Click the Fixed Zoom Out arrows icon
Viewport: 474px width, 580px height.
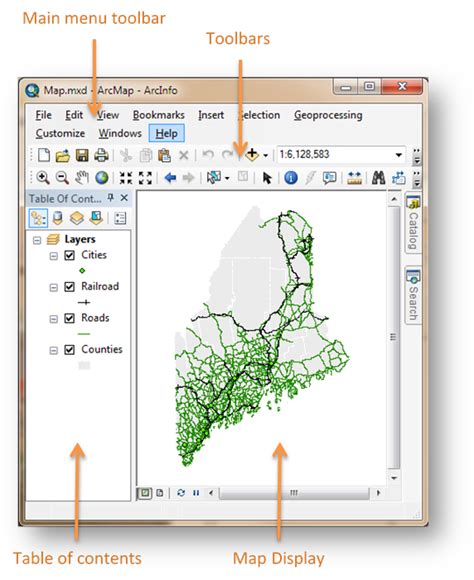click(145, 178)
